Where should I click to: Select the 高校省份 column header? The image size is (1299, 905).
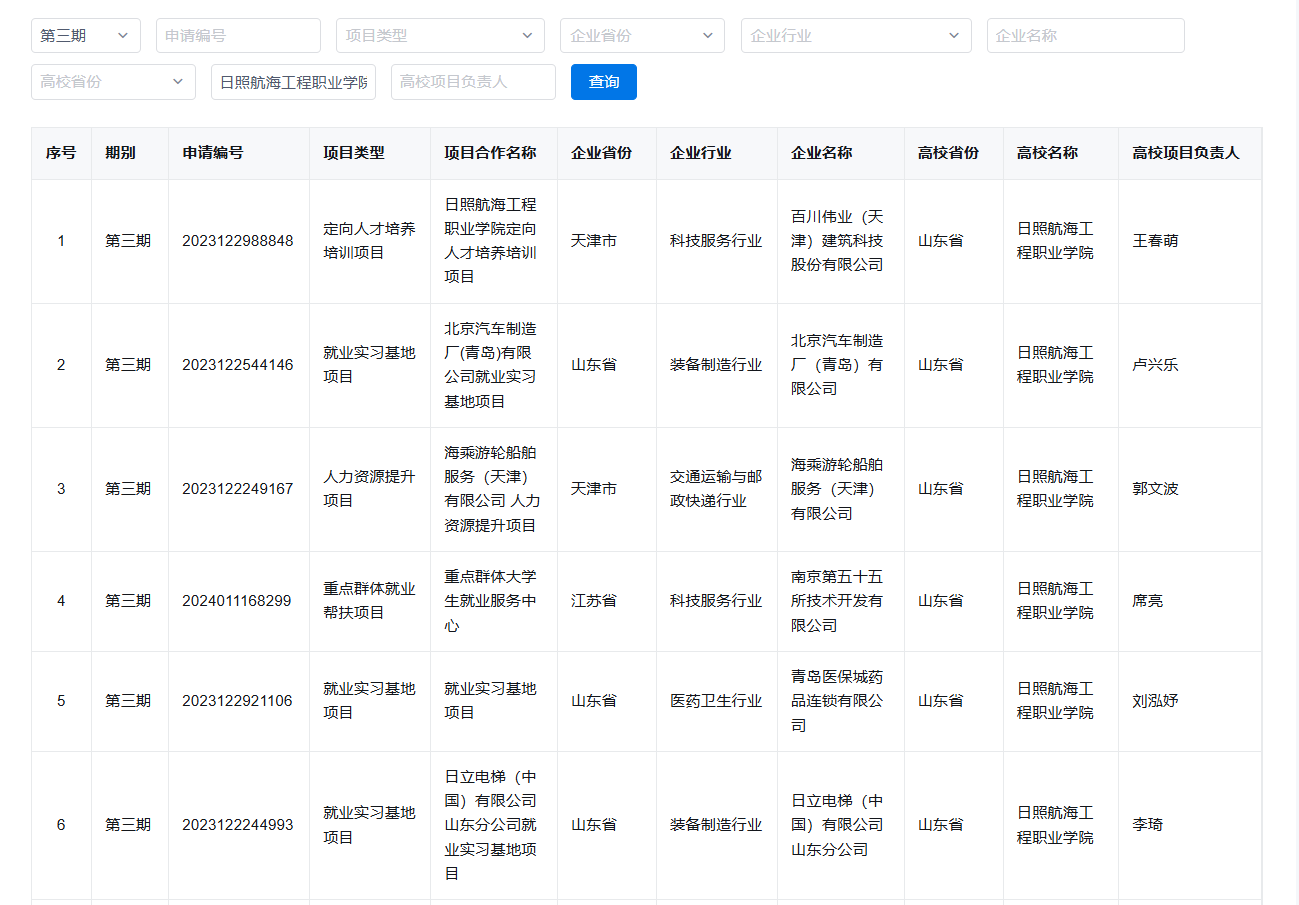(x=954, y=153)
